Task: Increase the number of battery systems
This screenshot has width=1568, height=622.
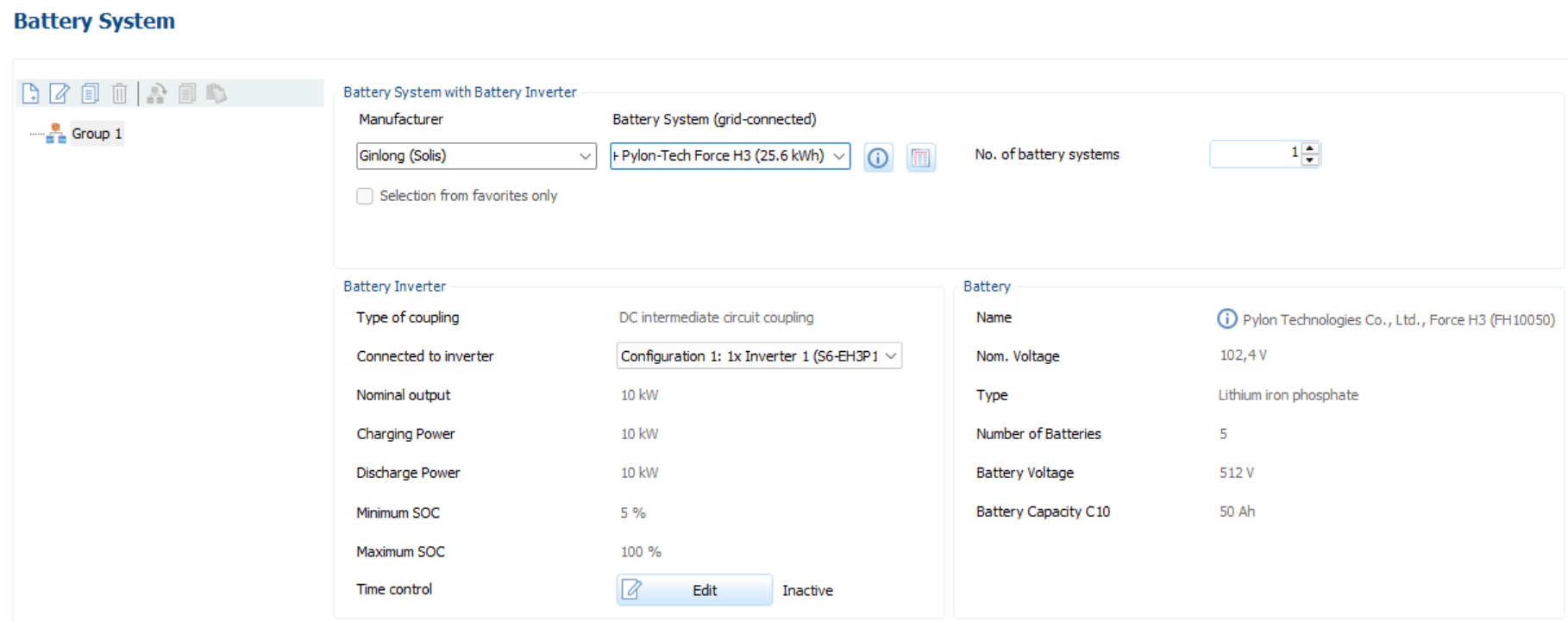Action: click(x=1310, y=149)
